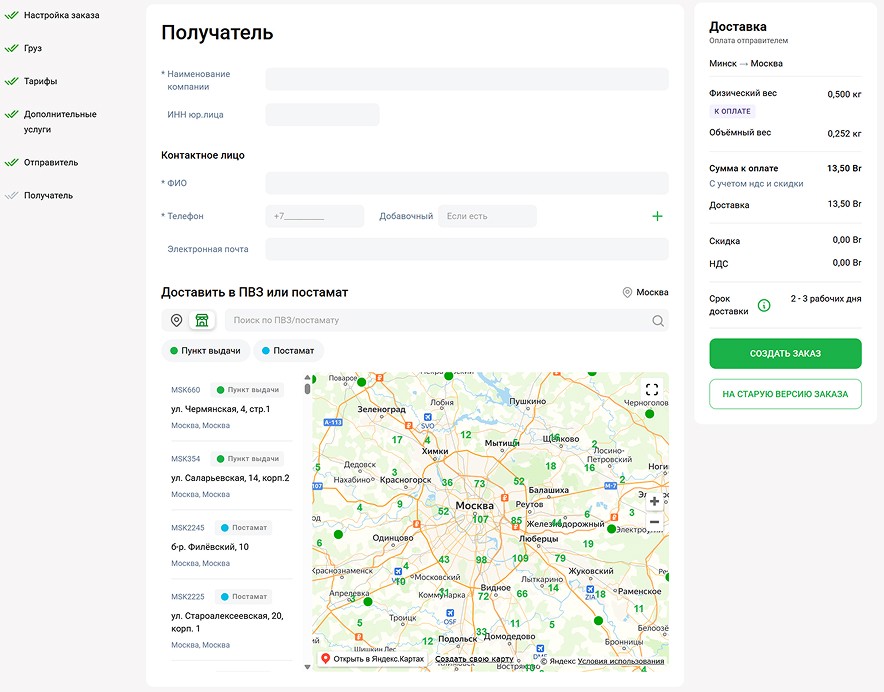
Task: Go to the Груз step
Action: coord(33,48)
